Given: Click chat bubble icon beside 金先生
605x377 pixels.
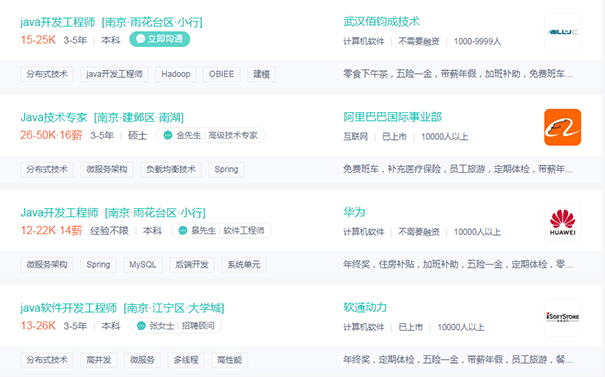Looking at the screenshot, I should click(x=167, y=135).
